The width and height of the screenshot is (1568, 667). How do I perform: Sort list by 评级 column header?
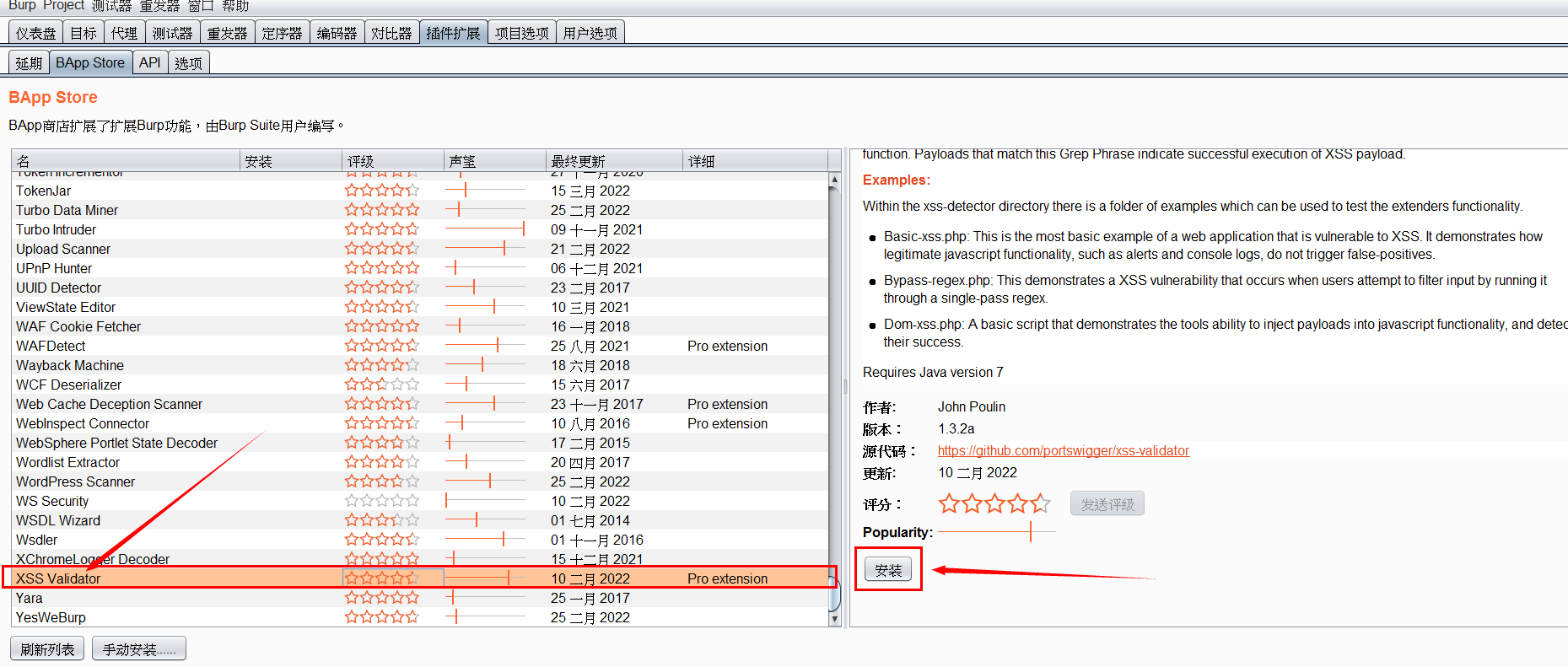click(x=393, y=160)
